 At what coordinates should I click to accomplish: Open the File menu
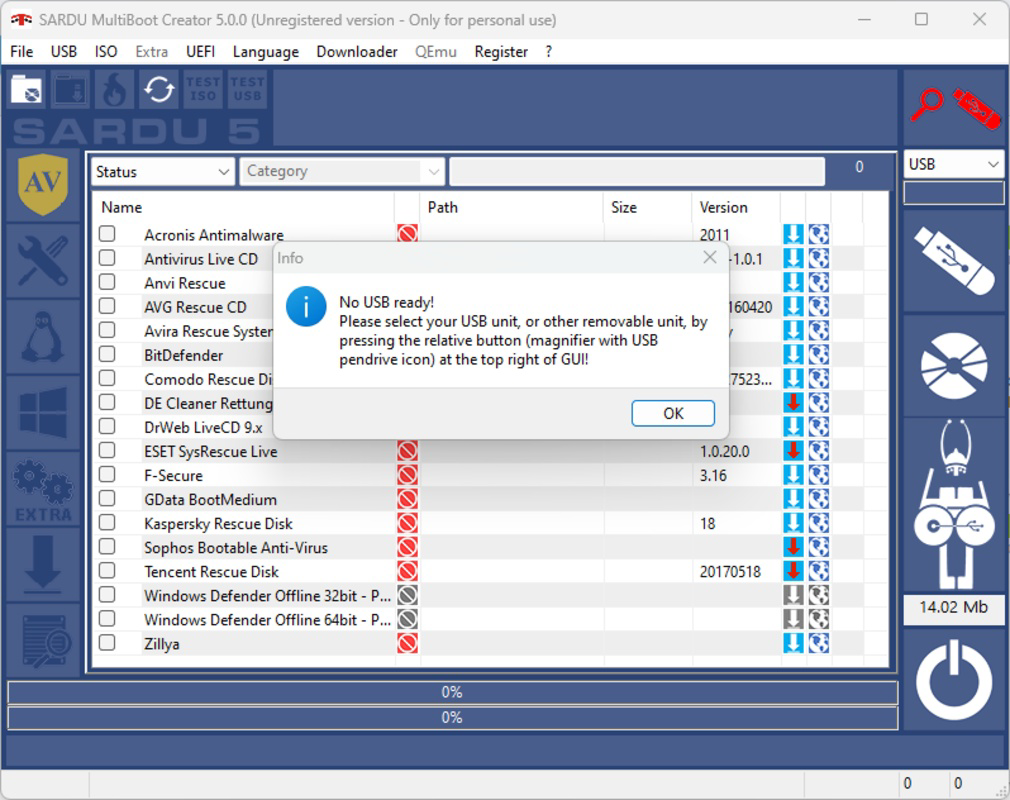point(21,52)
